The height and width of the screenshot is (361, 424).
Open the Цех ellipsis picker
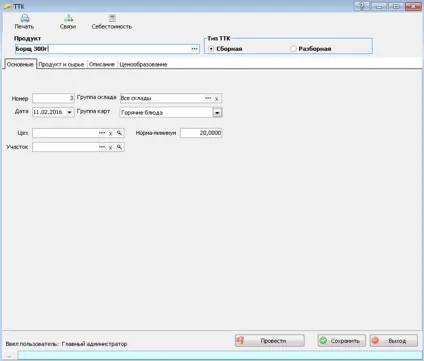click(x=102, y=133)
